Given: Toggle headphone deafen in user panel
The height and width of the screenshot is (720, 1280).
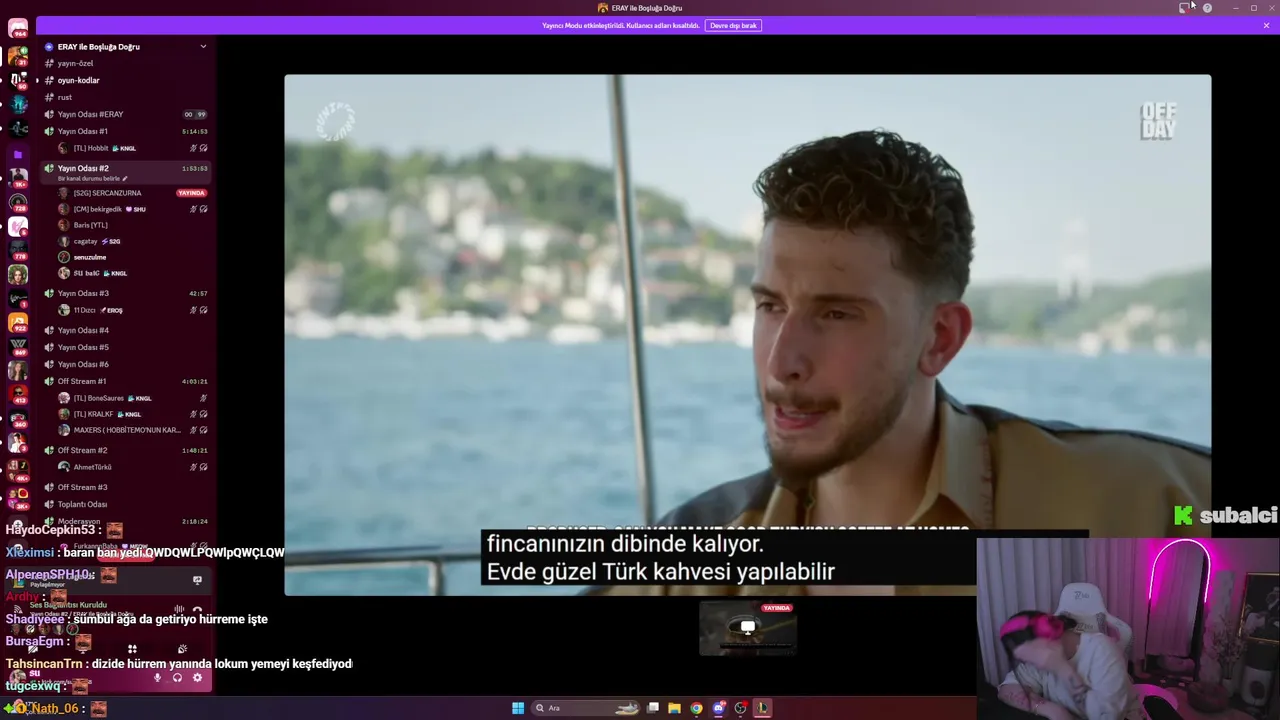Looking at the screenshot, I should (x=177, y=678).
